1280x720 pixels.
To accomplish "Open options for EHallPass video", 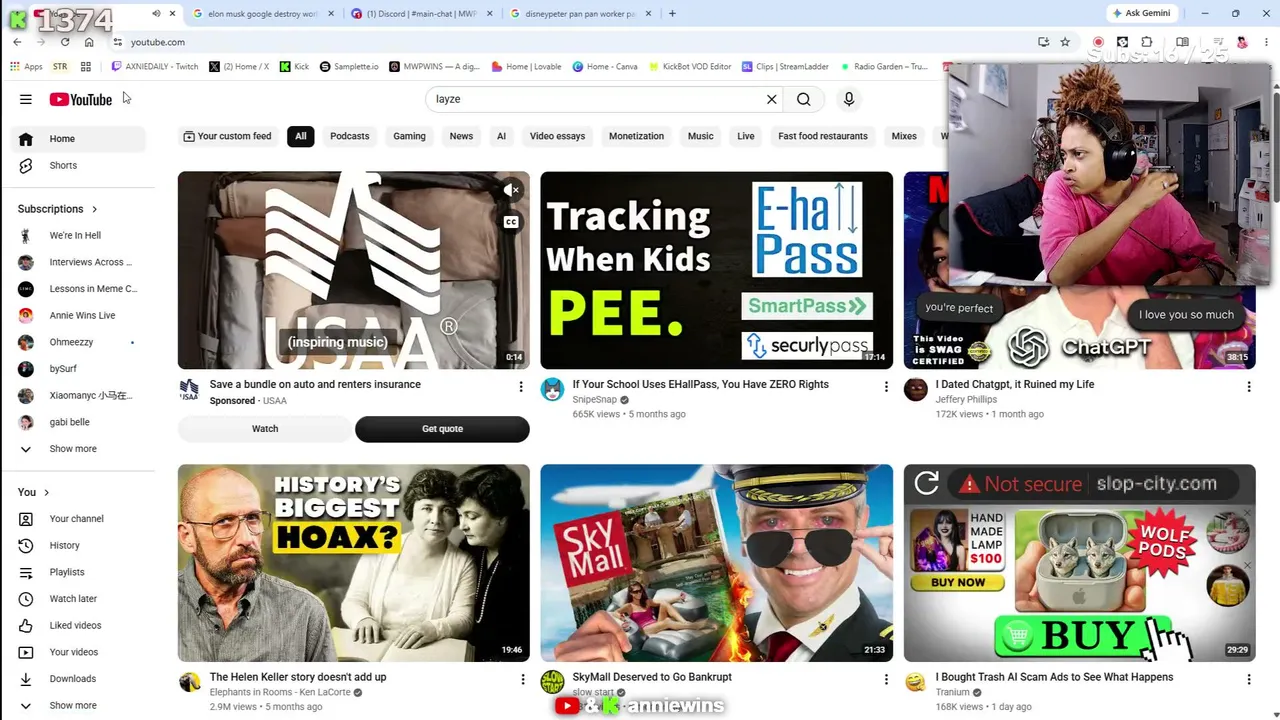I will point(885,386).
